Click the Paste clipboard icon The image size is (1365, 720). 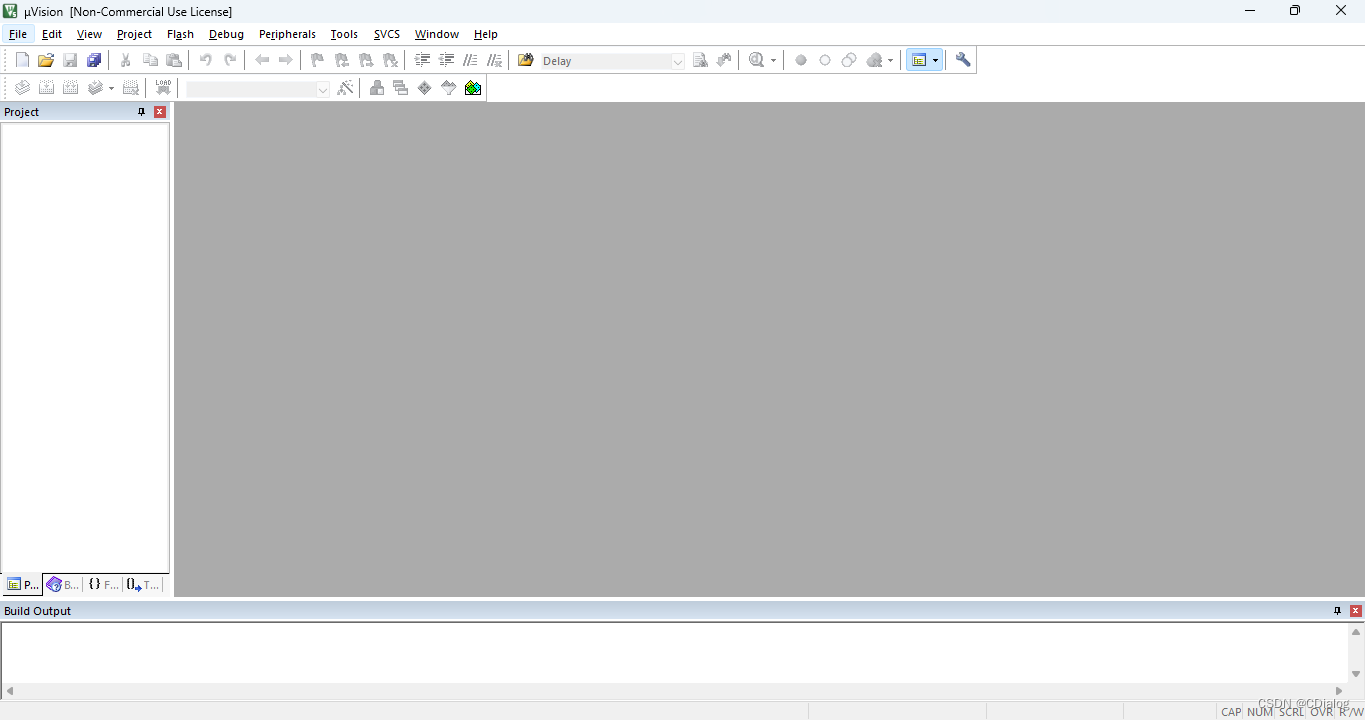pos(174,60)
